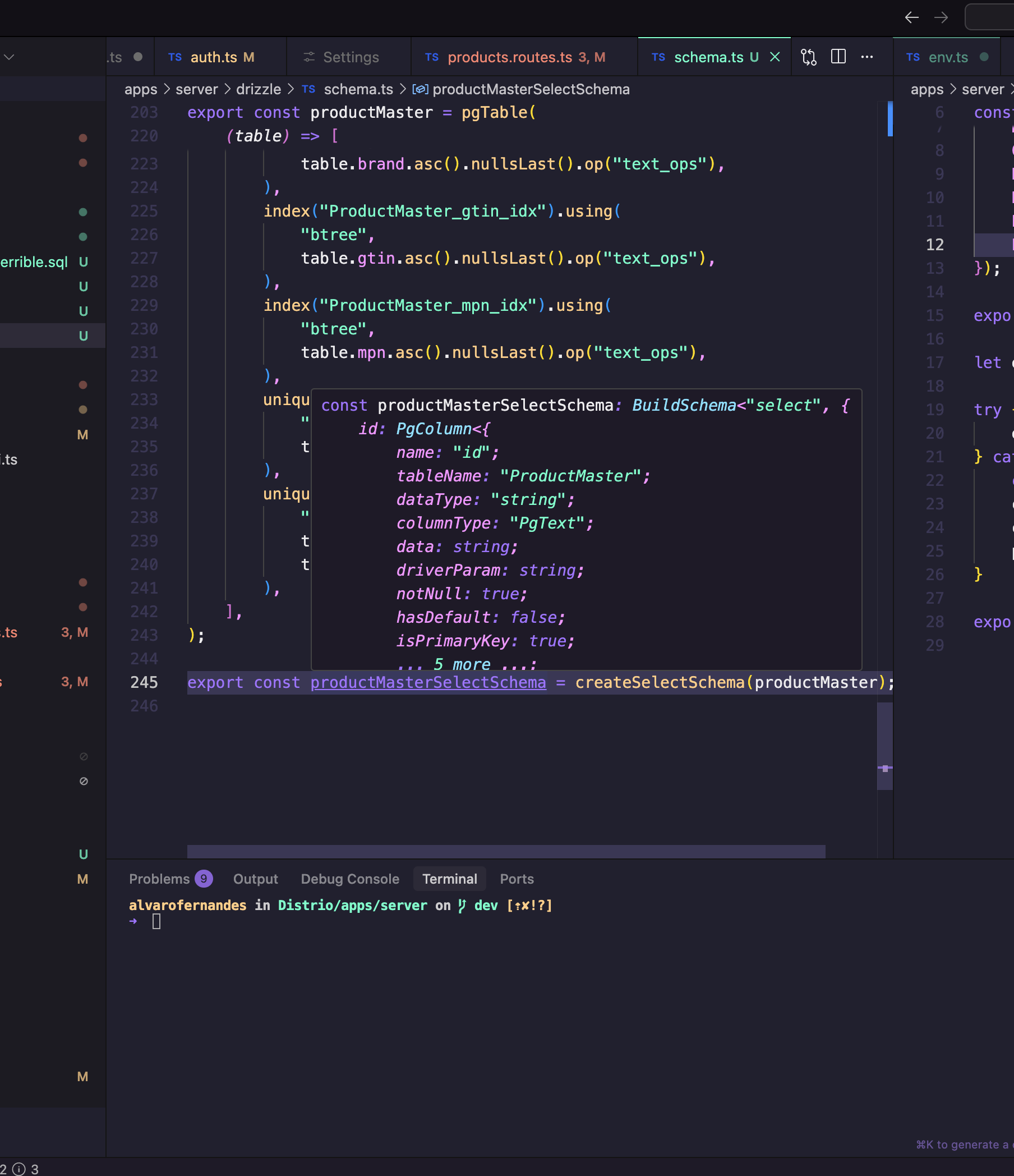
Task: Click the horizontal scrollbar of the editor
Action: (506, 851)
